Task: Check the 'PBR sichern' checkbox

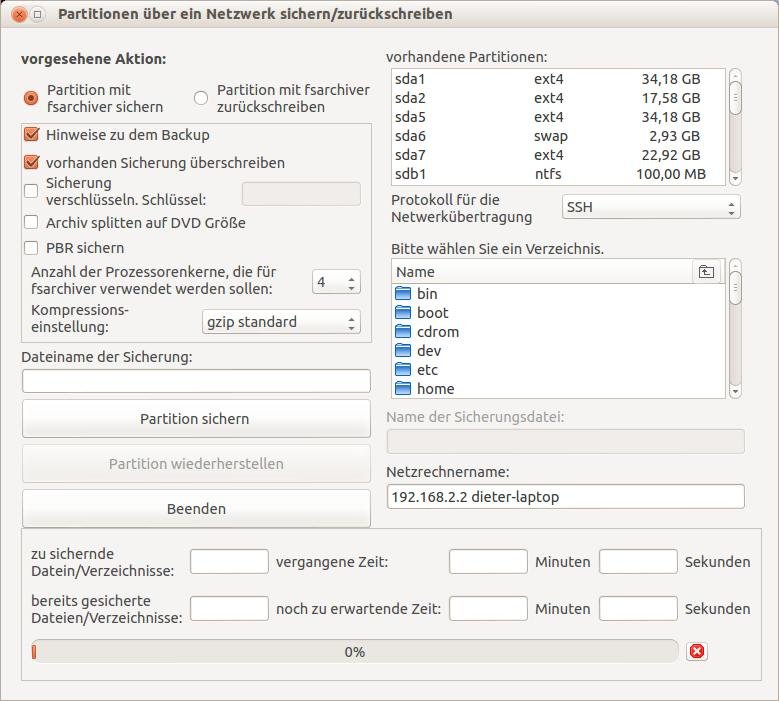Action: pos(31,247)
